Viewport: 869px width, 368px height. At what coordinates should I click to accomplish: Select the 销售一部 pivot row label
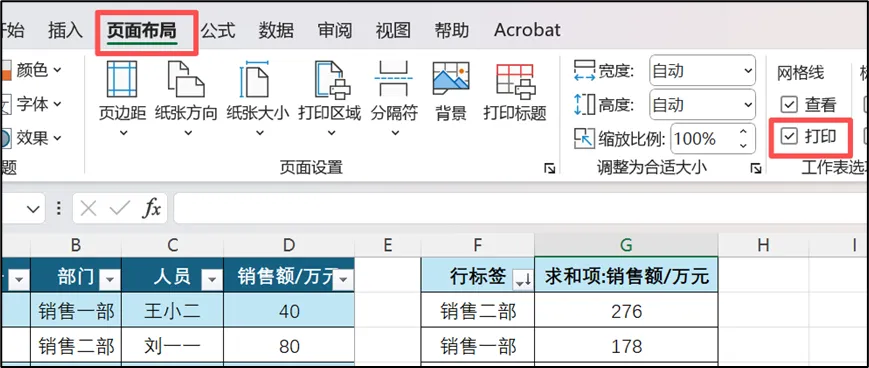coord(478,346)
